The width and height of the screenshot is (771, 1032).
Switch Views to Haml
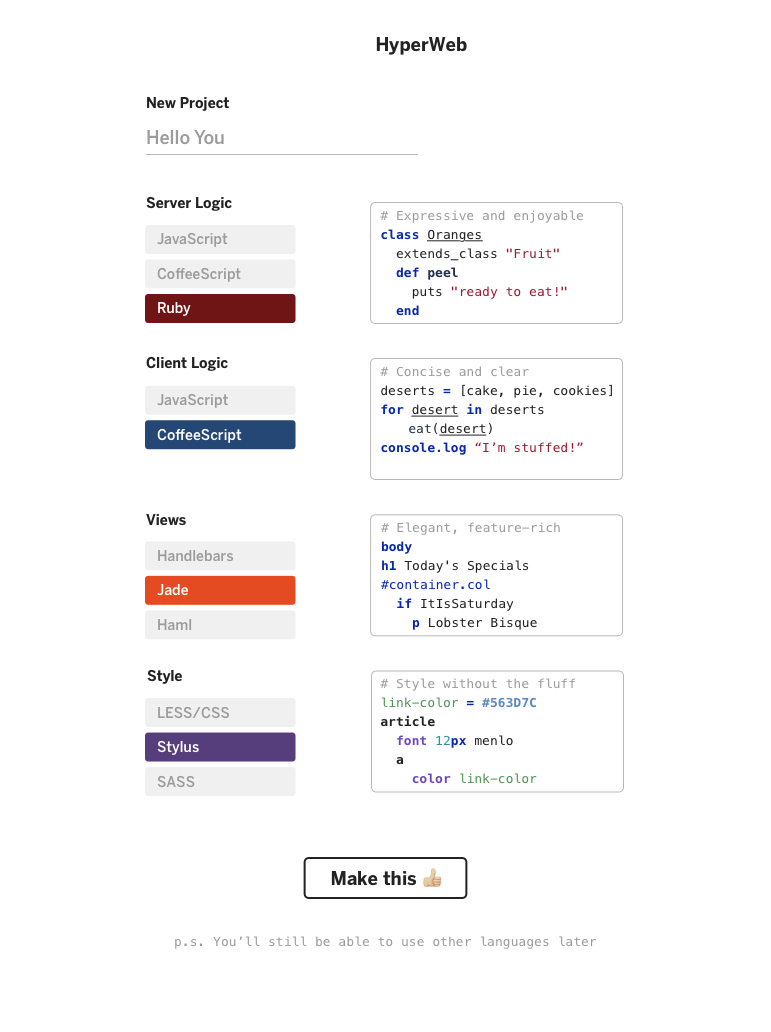point(220,625)
